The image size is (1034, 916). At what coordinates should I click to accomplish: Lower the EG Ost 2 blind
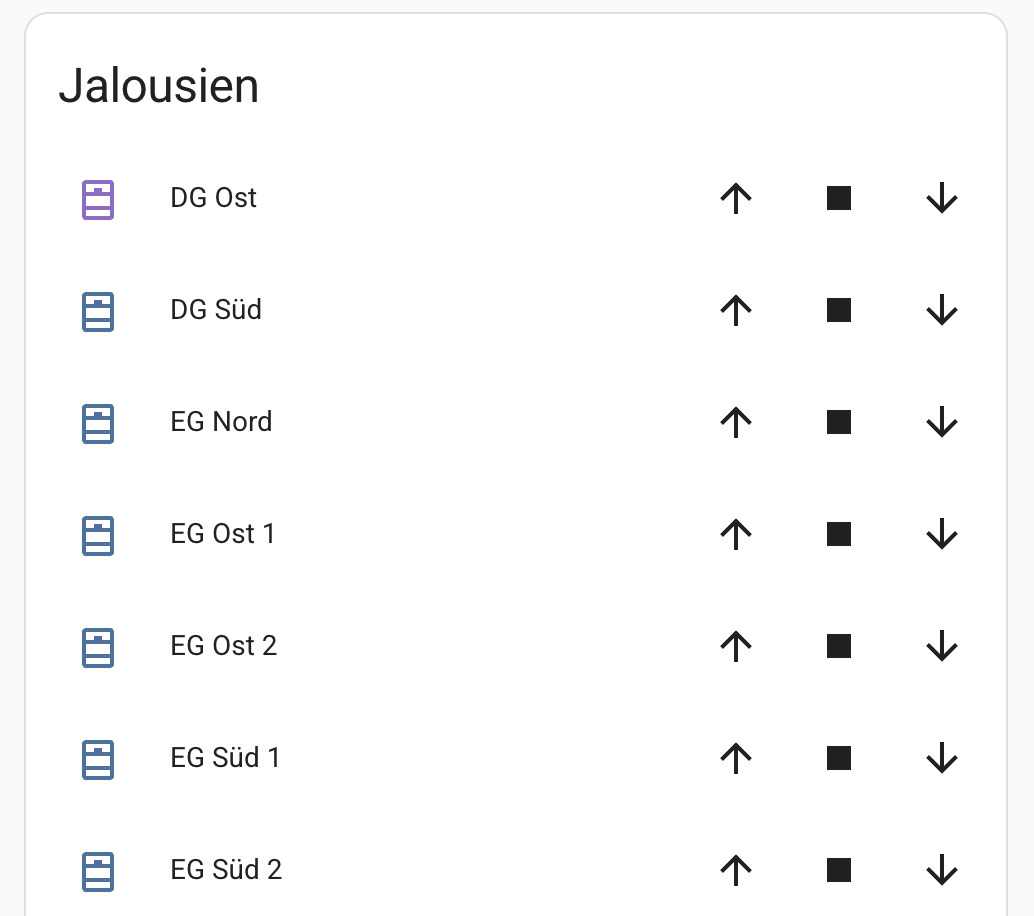click(942, 647)
